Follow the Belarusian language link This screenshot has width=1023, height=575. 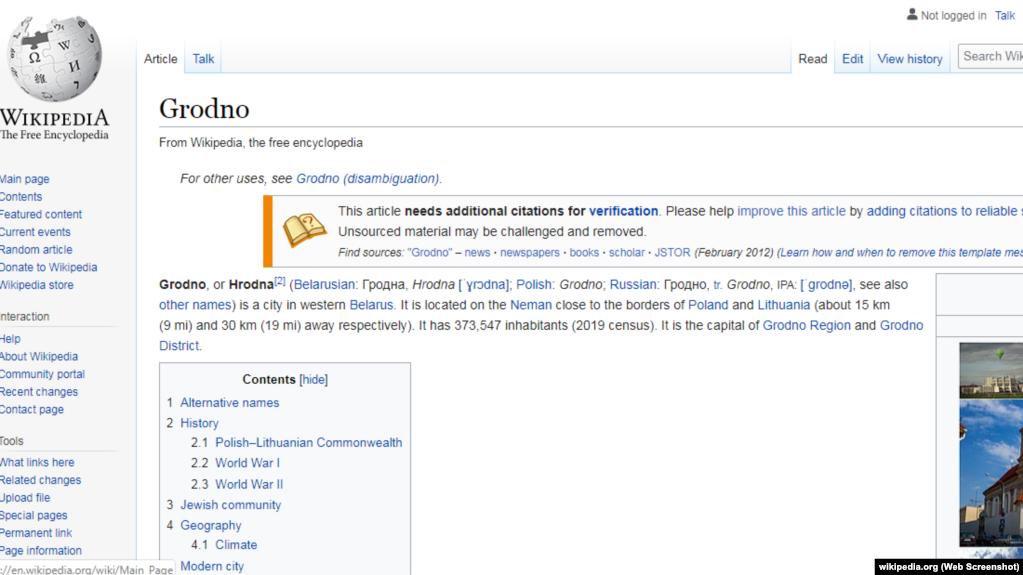pos(324,285)
